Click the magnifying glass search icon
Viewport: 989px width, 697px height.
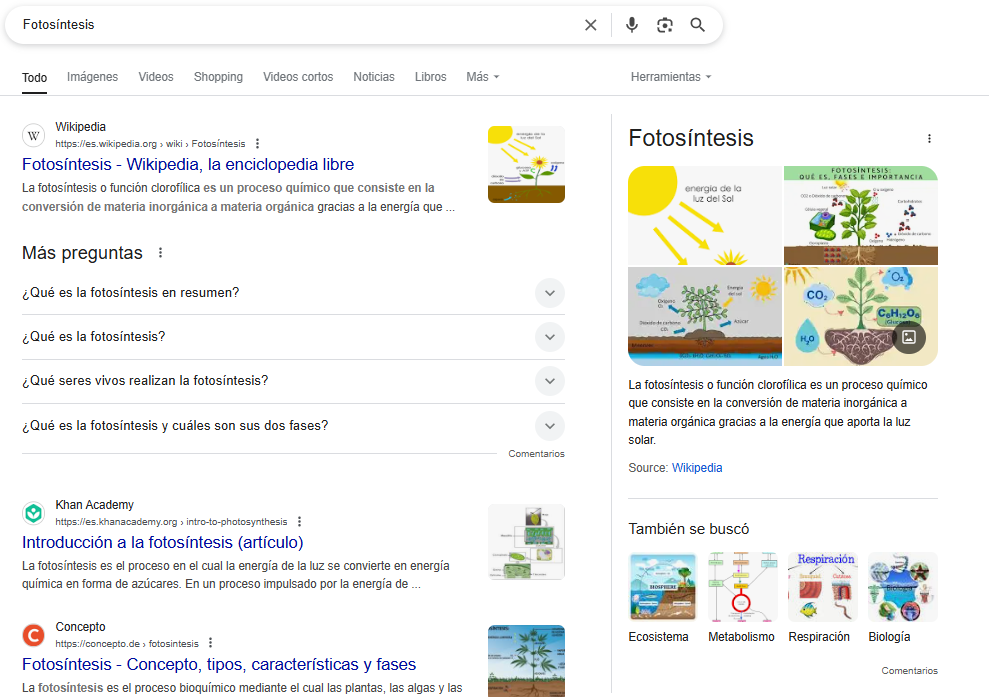coord(698,25)
